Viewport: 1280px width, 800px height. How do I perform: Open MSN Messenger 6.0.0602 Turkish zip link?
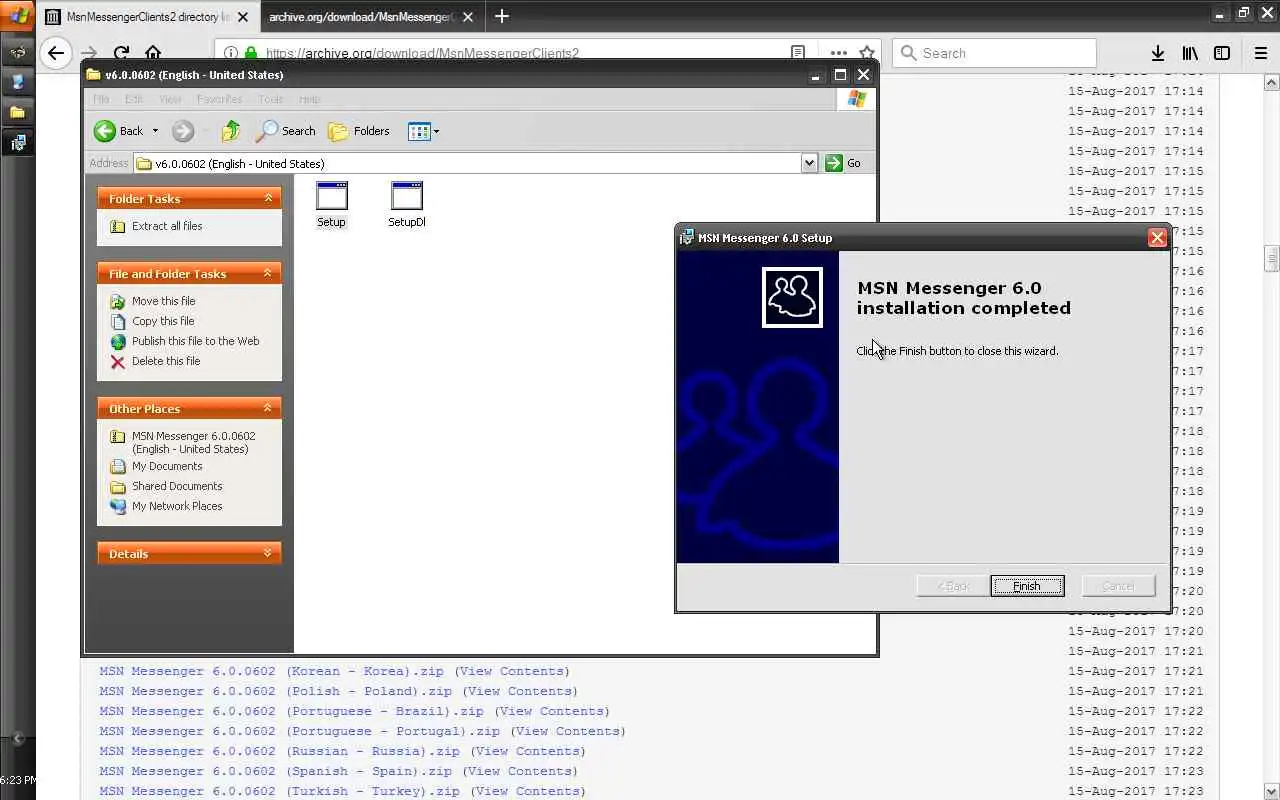pos(279,791)
